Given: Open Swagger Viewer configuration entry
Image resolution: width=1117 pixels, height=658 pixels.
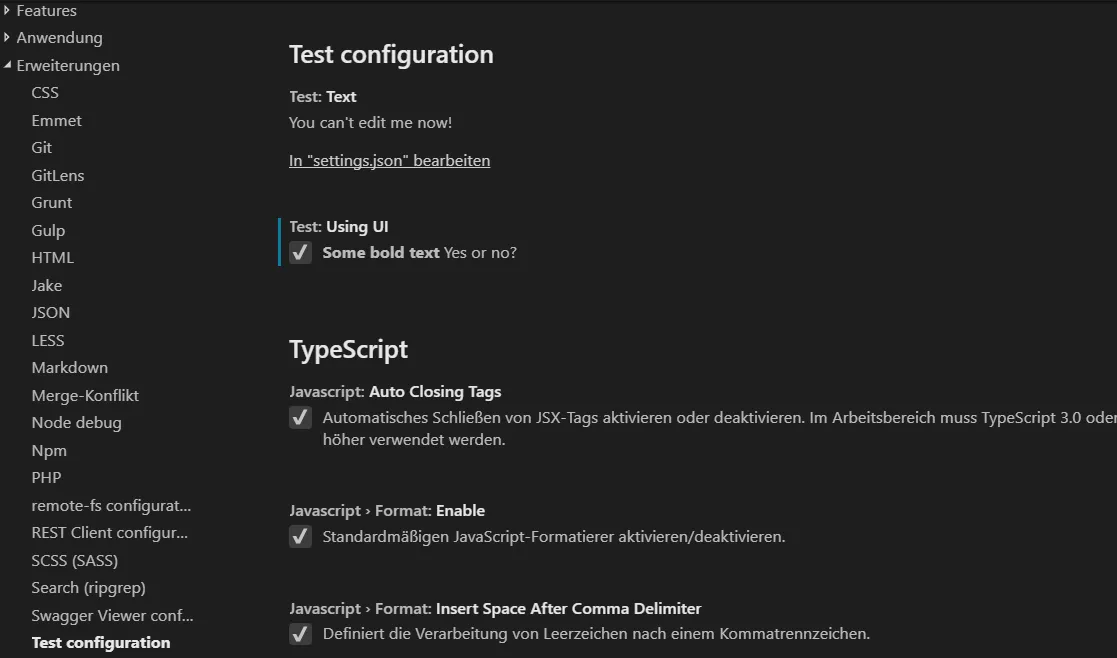Looking at the screenshot, I should coord(112,616).
